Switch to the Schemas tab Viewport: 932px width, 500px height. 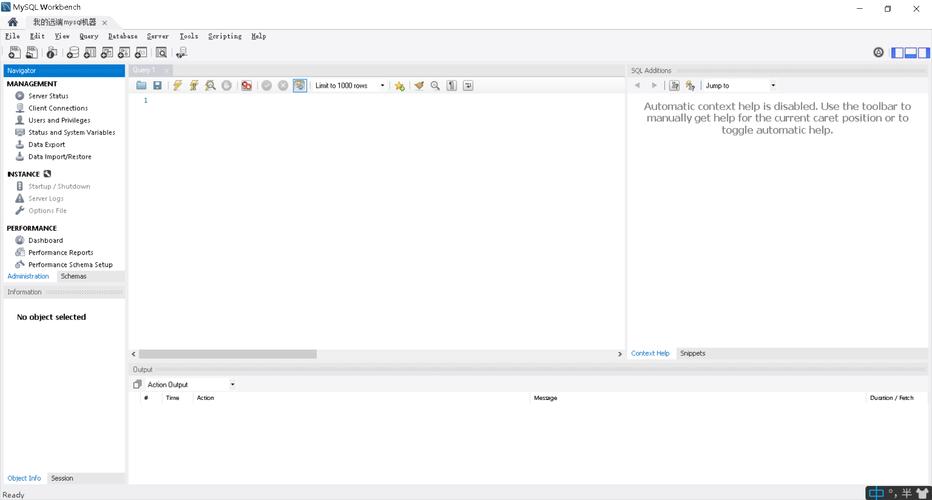point(73,276)
